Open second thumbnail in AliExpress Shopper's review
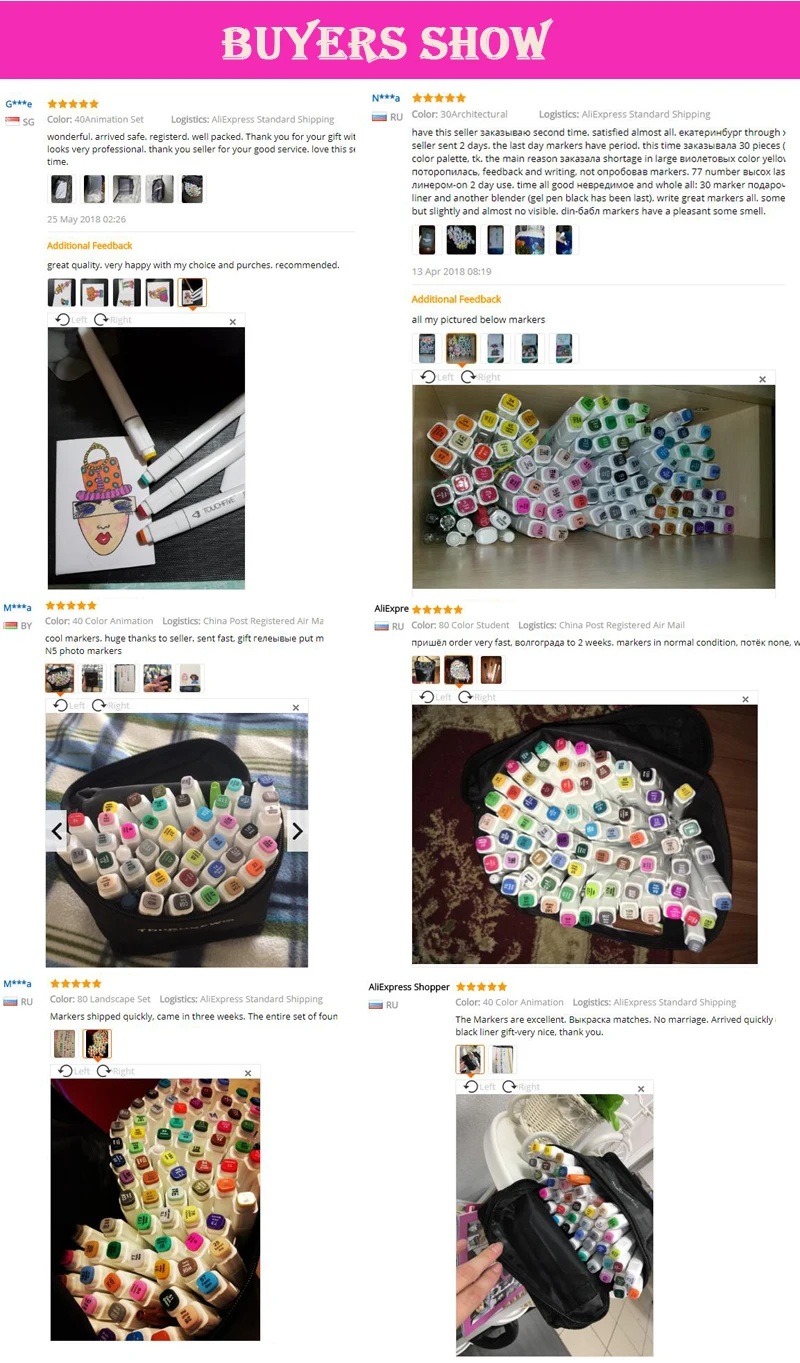Viewport: 800px width, 1363px height. [502, 1059]
